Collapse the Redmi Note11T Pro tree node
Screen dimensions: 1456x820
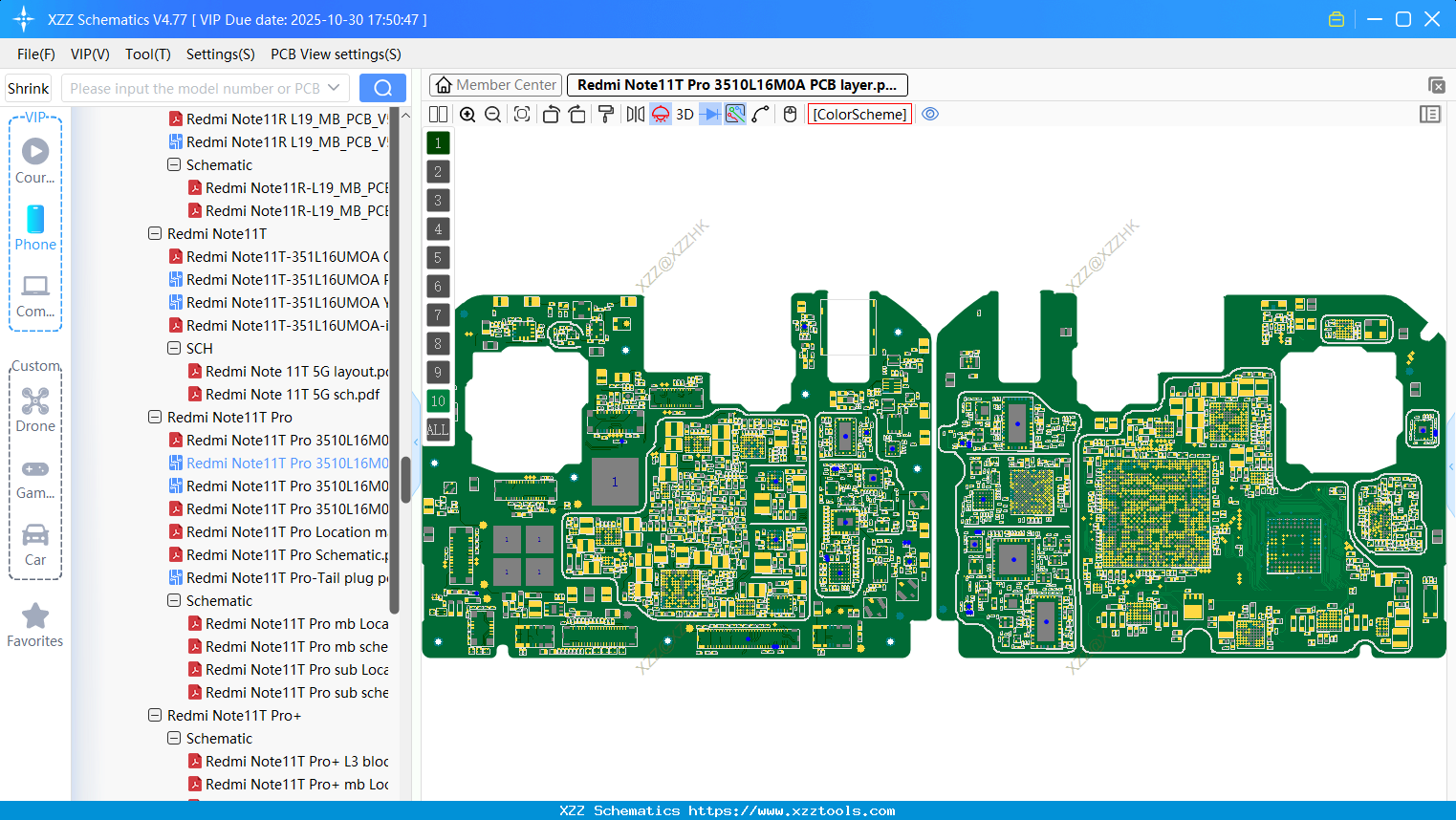155,417
